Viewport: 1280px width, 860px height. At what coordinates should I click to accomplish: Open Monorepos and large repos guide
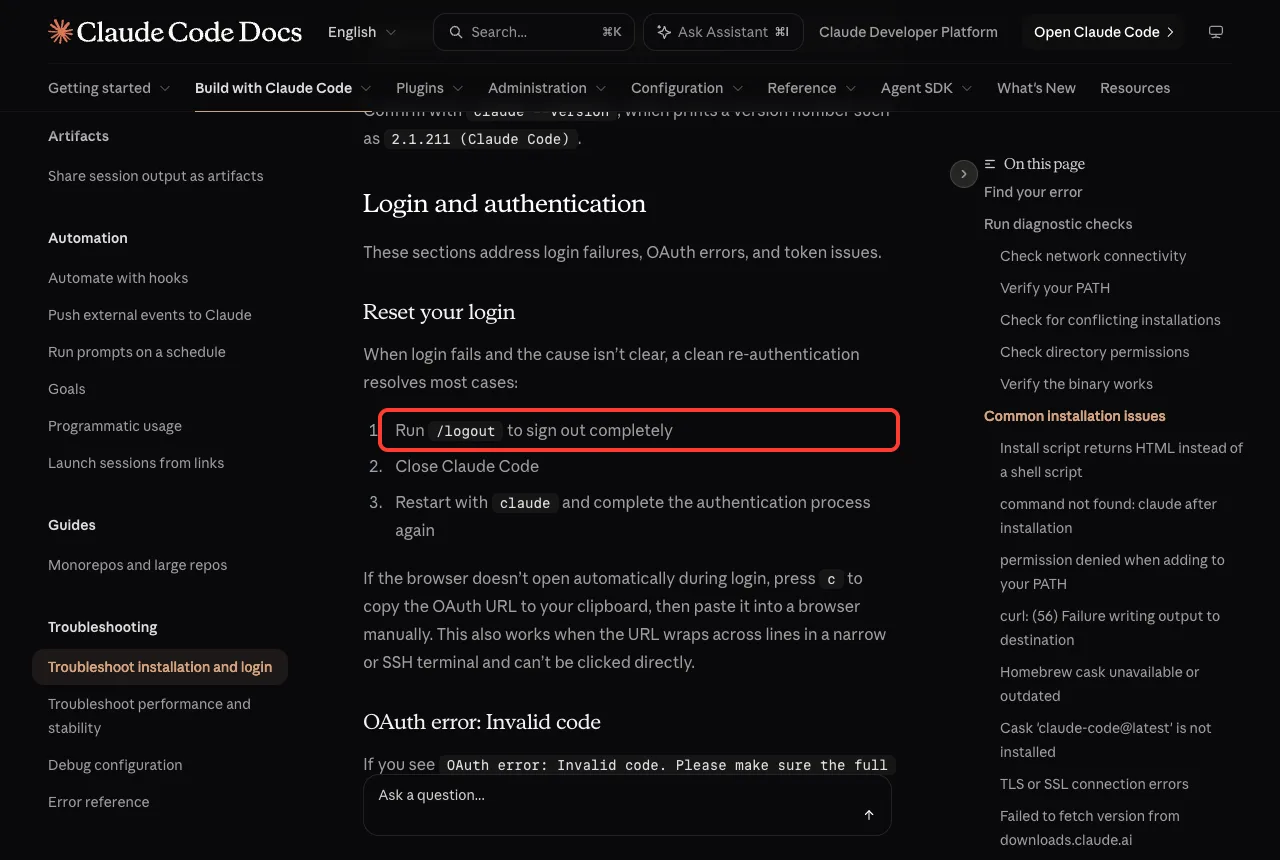point(138,565)
